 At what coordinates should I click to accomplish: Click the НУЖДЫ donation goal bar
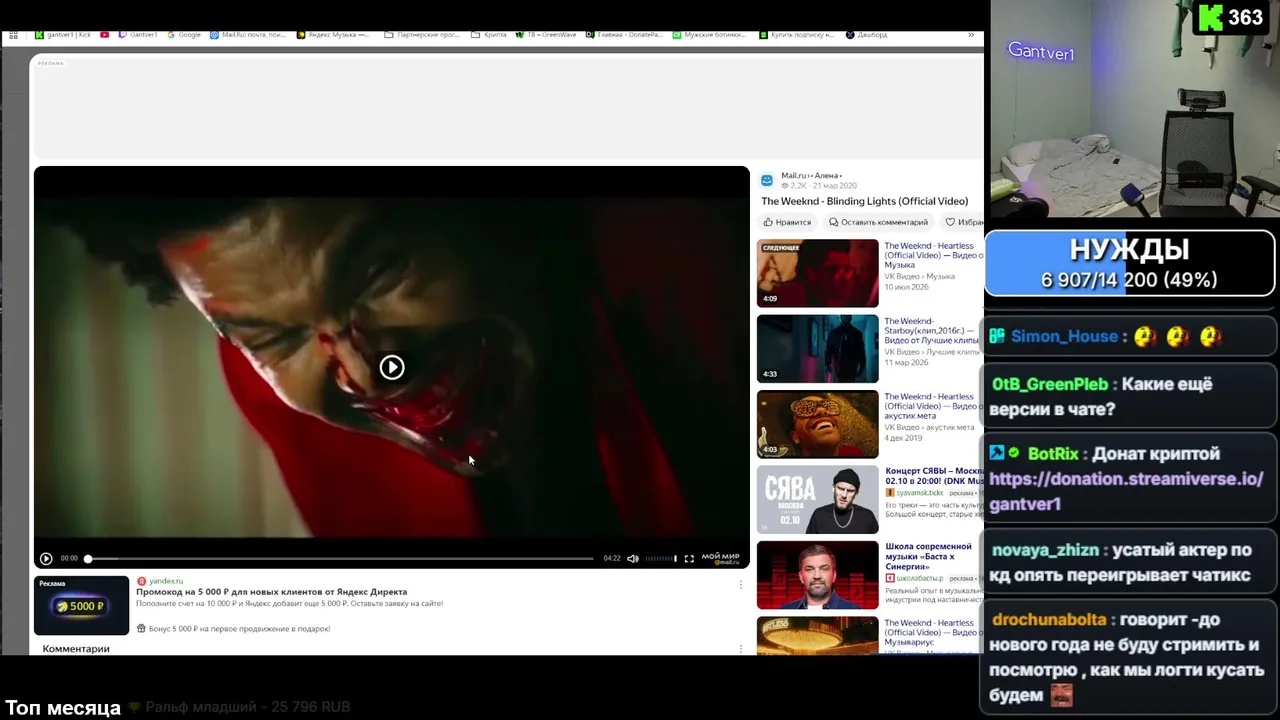click(1130, 264)
